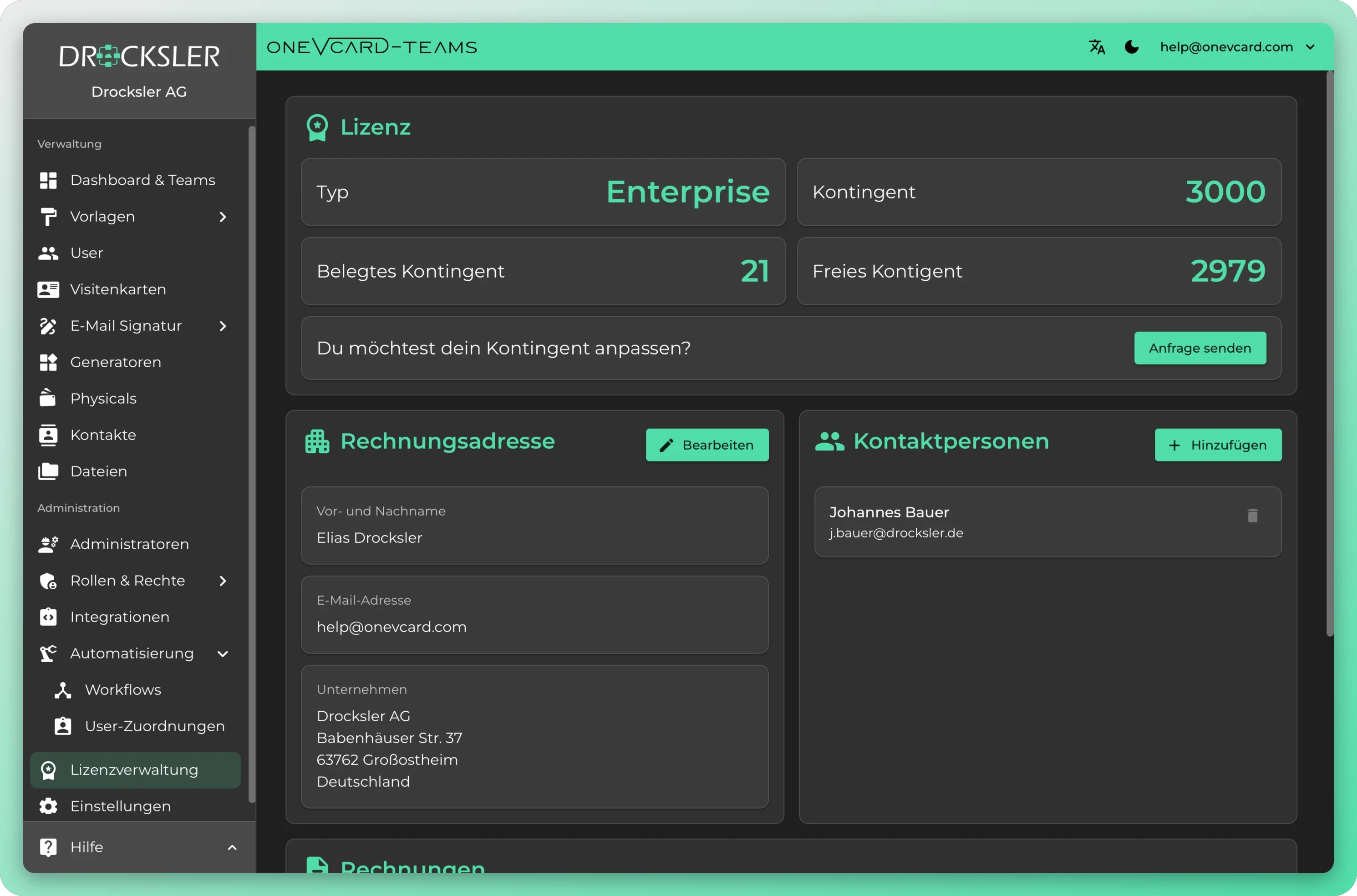Expand the E-Mail Signatur chevron
Image resolution: width=1357 pixels, height=896 pixels.
coord(223,326)
